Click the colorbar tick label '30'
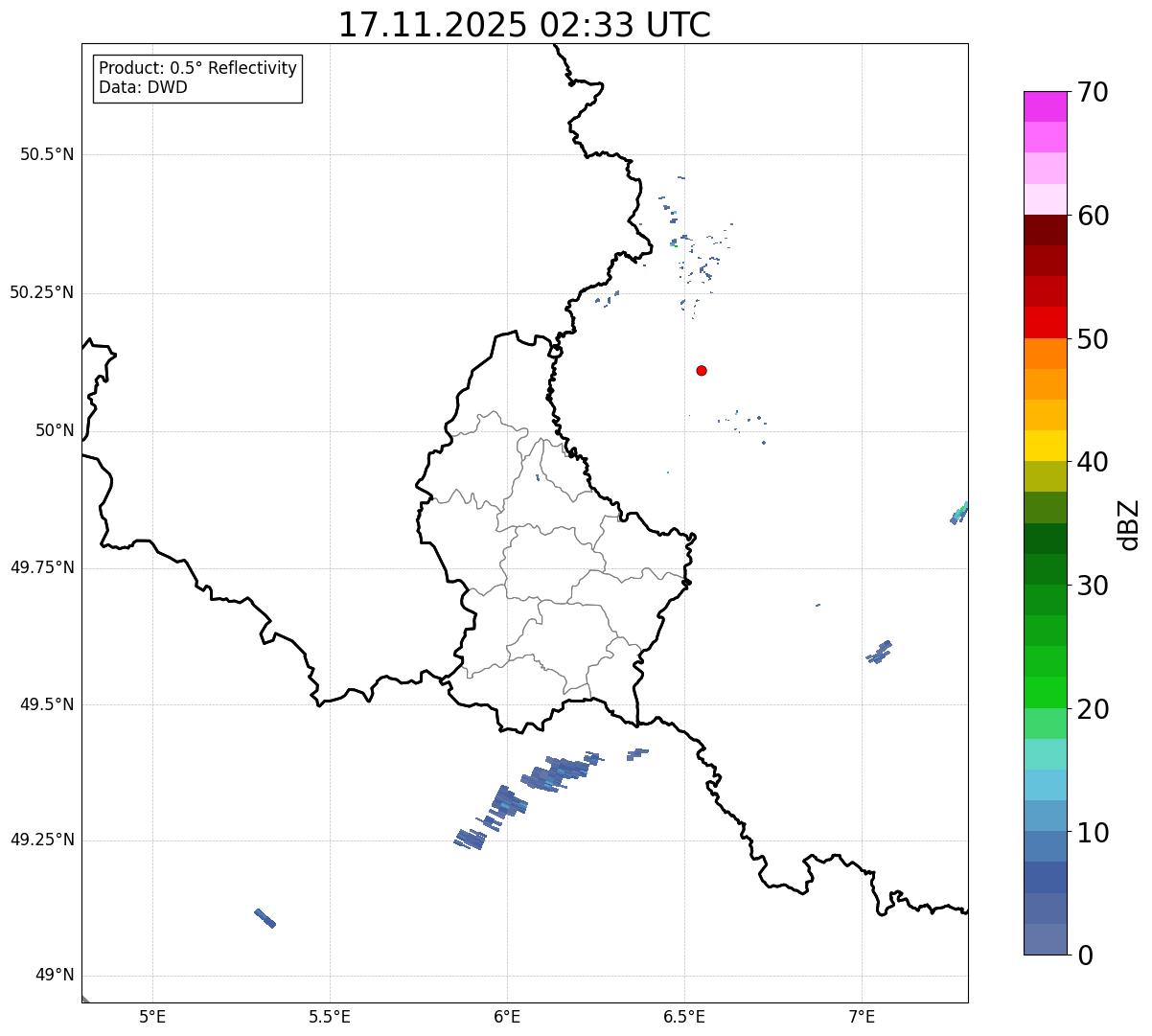The image size is (1152, 1036). click(1093, 587)
